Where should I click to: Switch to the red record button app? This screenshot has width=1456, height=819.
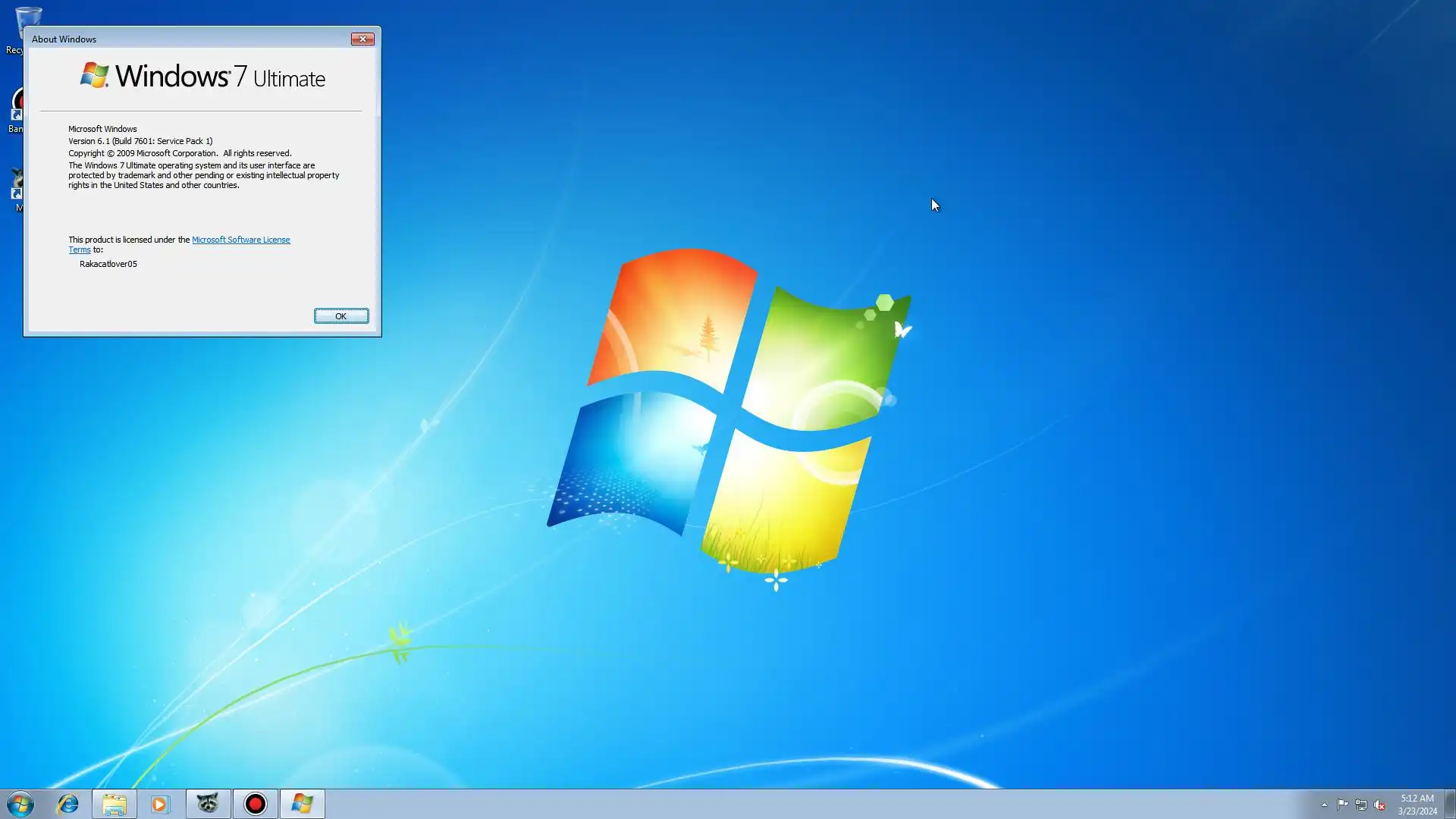click(x=256, y=804)
